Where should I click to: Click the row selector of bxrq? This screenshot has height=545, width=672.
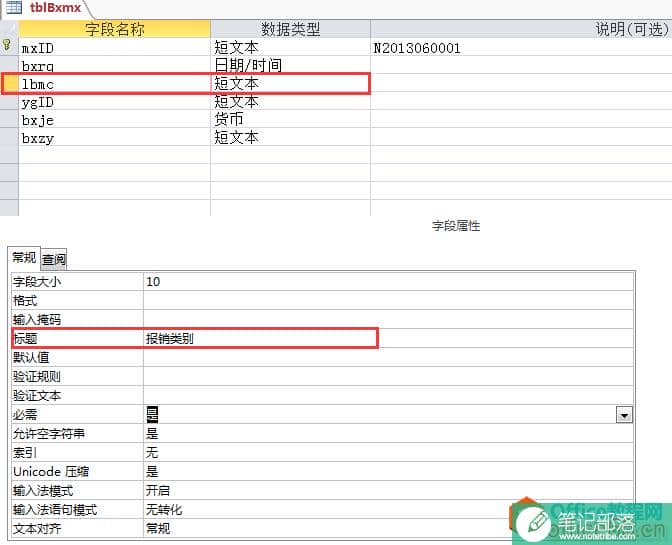tap(9, 66)
